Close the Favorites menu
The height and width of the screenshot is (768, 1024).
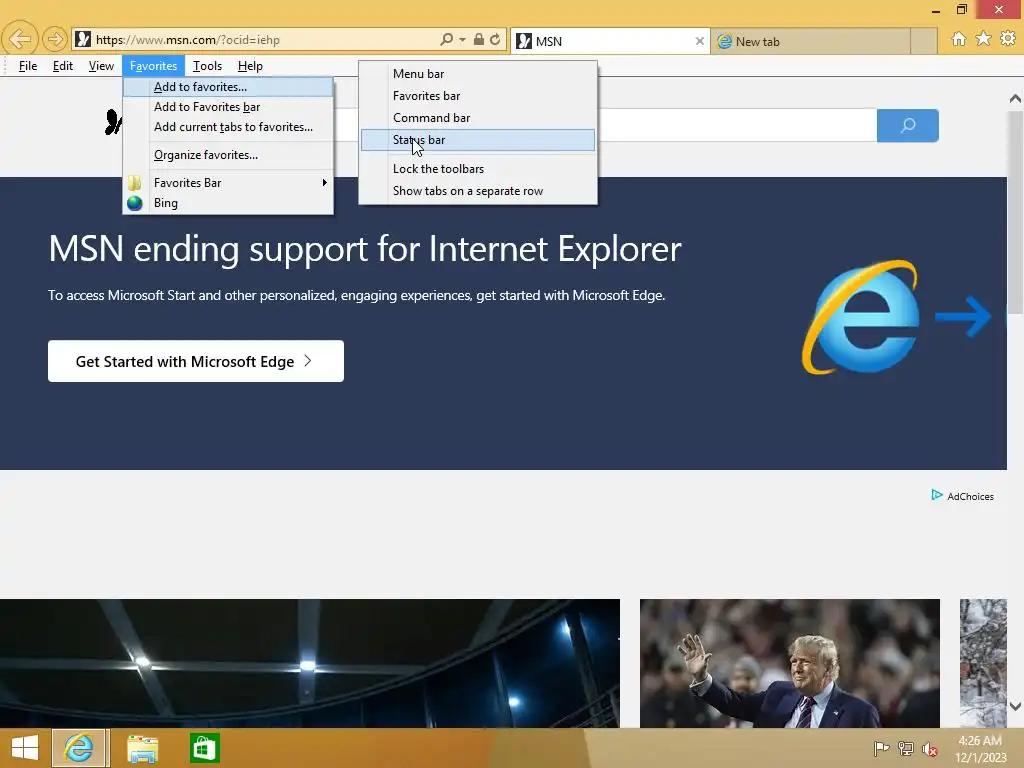[153, 66]
